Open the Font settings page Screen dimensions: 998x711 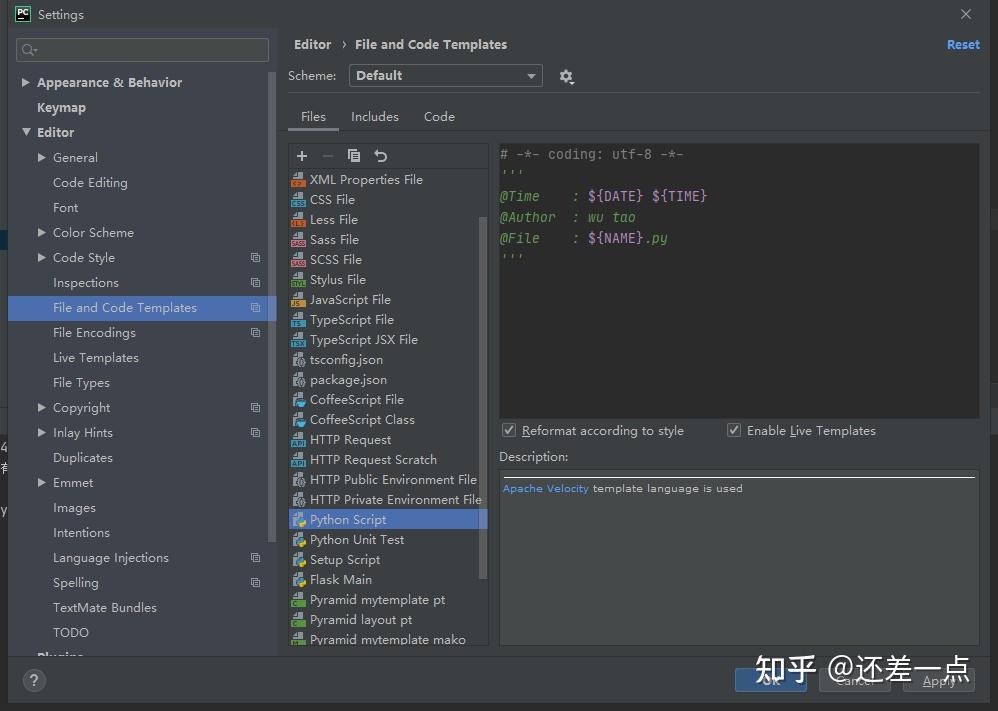pyautogui.click(x=66, y=208)
